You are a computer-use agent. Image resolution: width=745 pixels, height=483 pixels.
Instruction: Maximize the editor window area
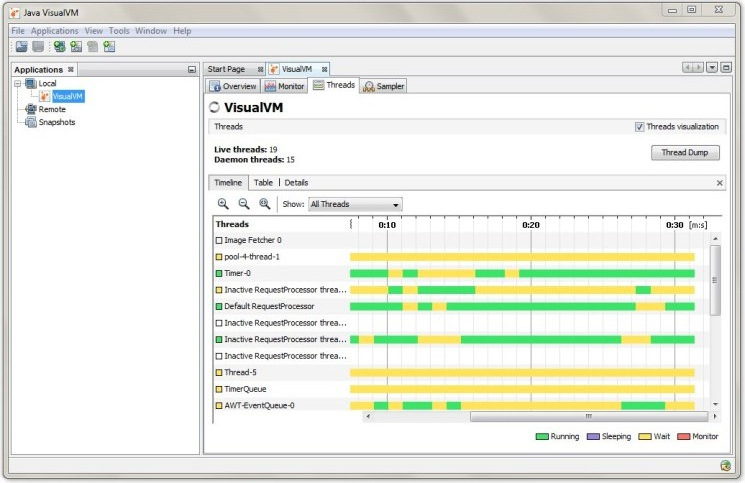point(726,67)
